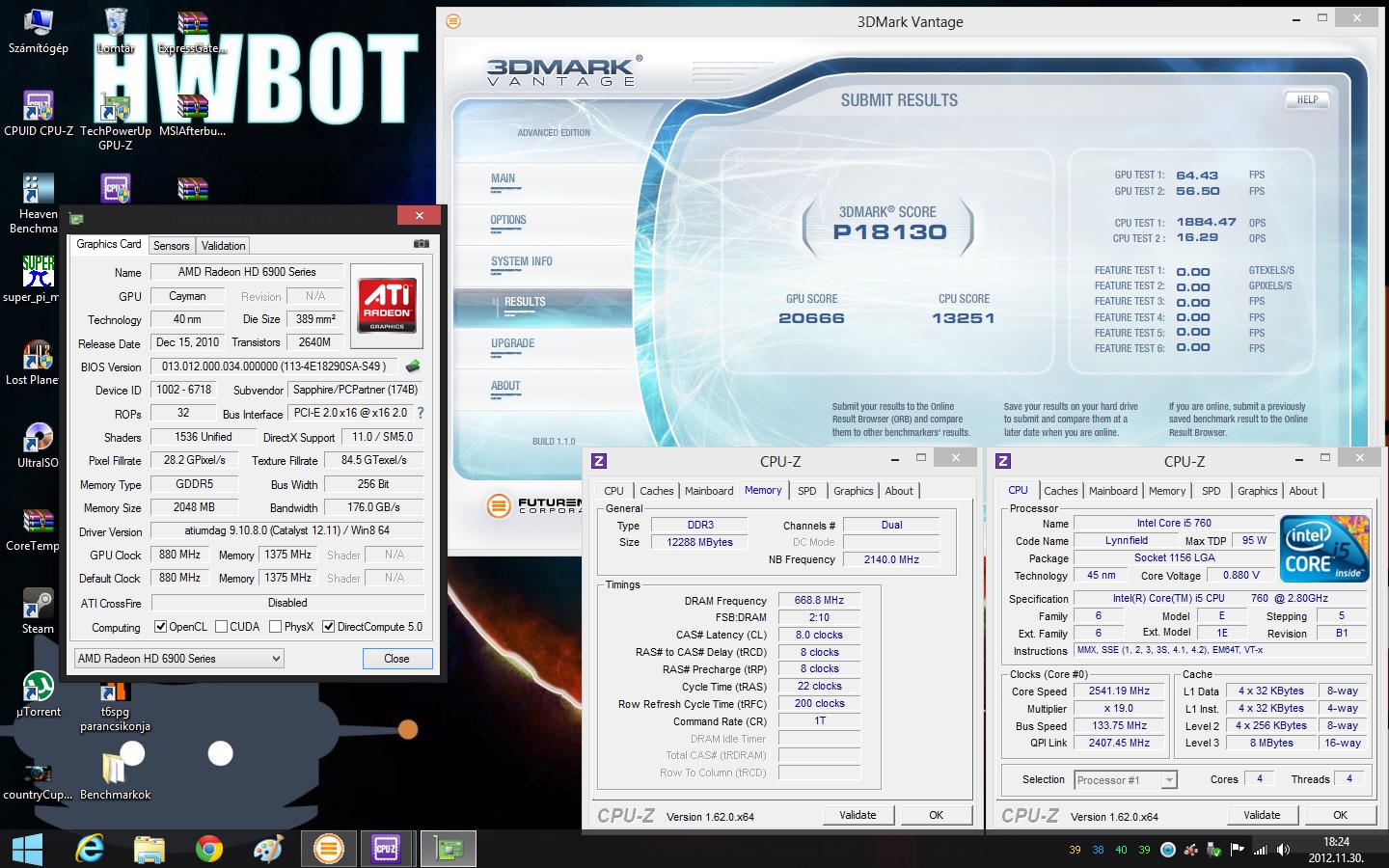Open the ABOUT section in 3DMark Vantage

coord(505,386)
